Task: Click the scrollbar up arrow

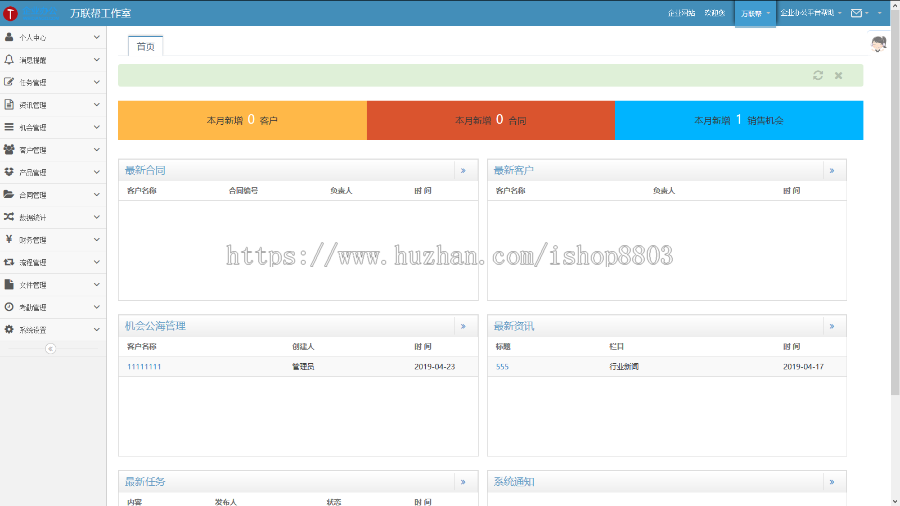Action: point(895,5)
